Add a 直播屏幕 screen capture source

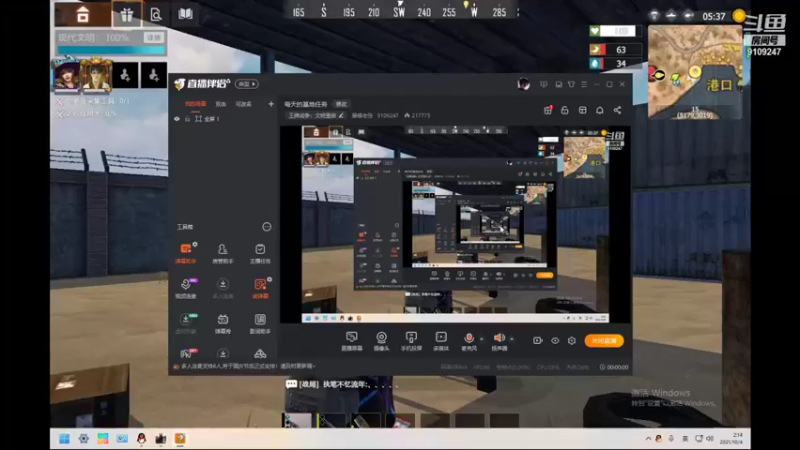tap(352, 341)
